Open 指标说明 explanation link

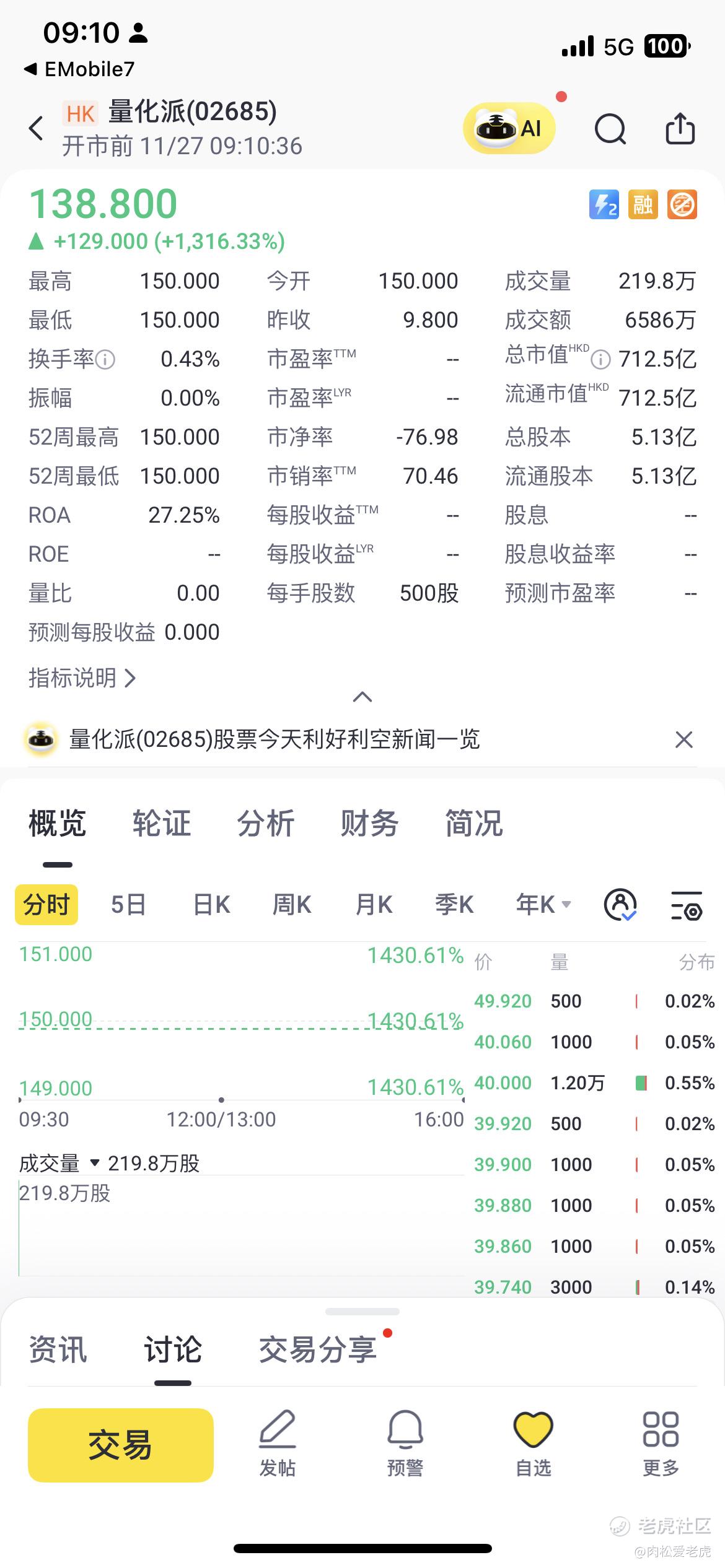[x=82, y=678]
